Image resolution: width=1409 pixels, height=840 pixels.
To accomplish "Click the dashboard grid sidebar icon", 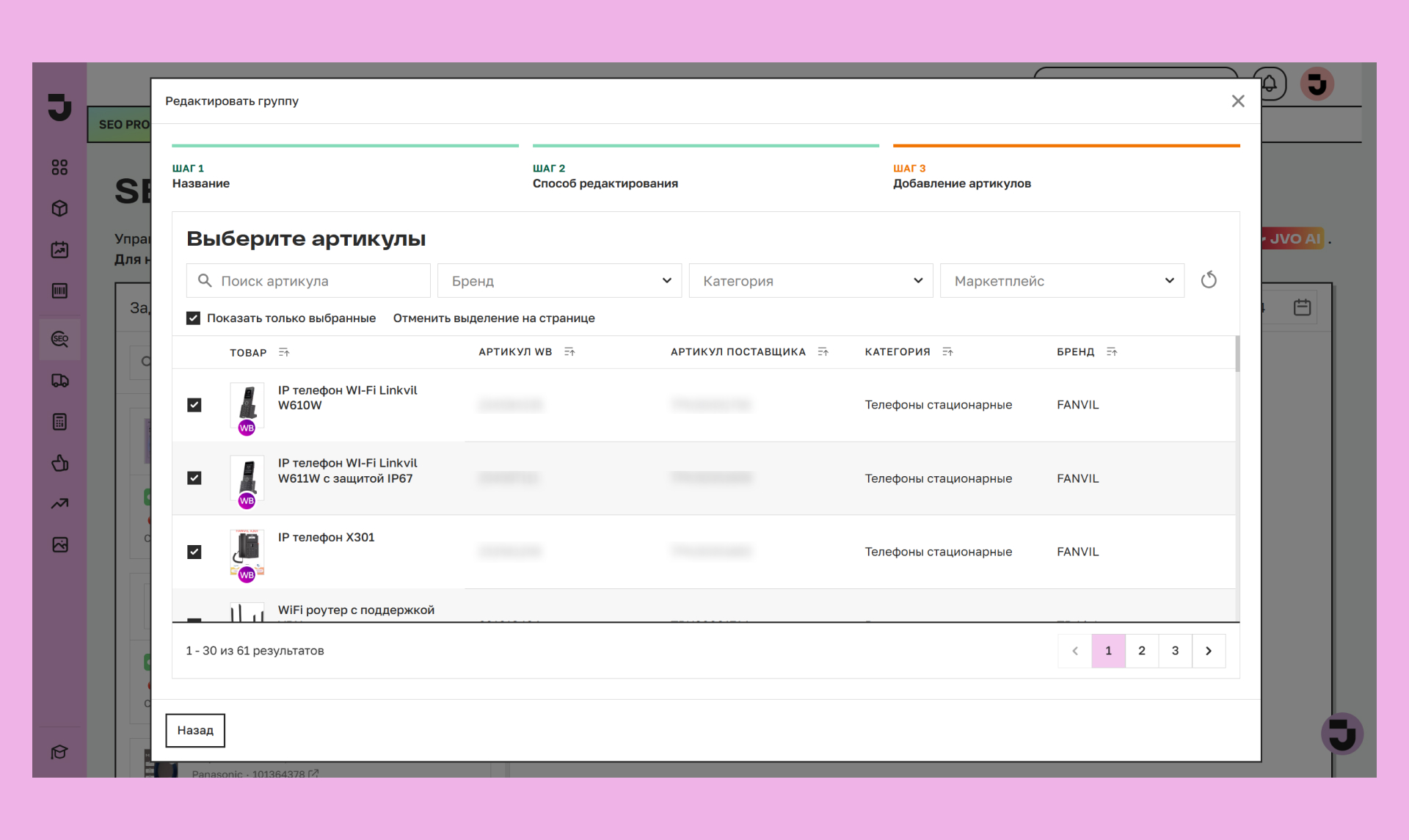I will (x=59, y=167).
